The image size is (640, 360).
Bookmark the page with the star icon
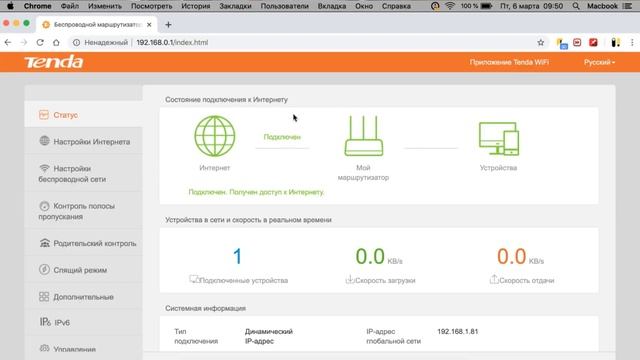pyautogui.click(x=541, y=42)
